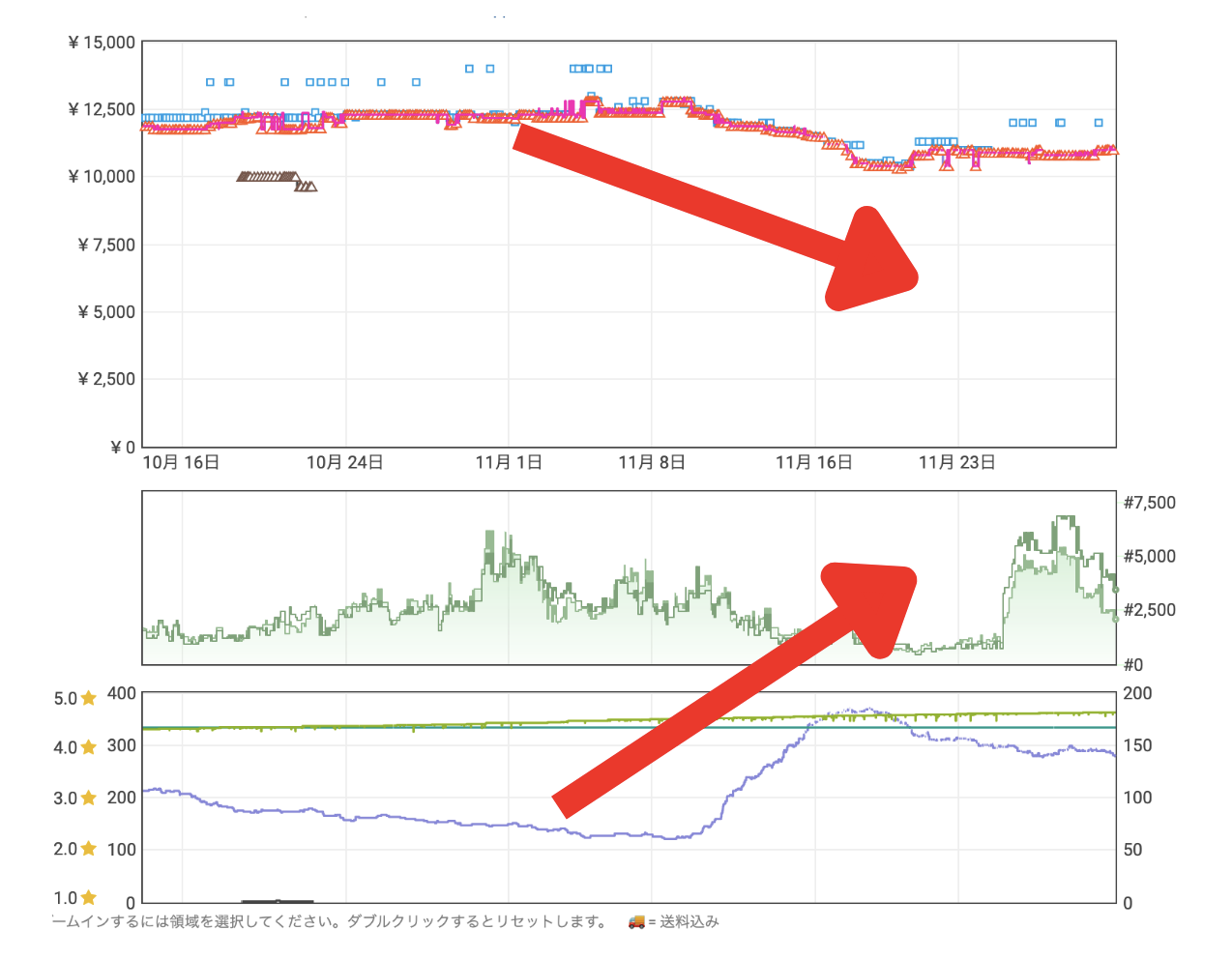Screen dimensions: 1232x959
Task: Click the brown triangle markers near ¥10,000
Action: pyautogui.click(x=276, y=179)
